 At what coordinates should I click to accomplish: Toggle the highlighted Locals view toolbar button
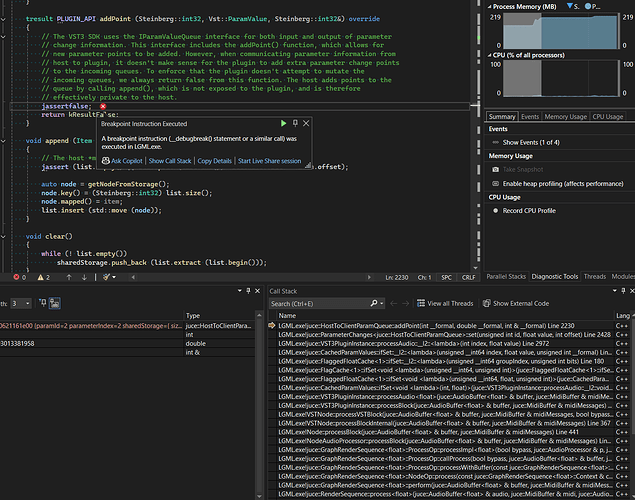click(x=55, y=303)
